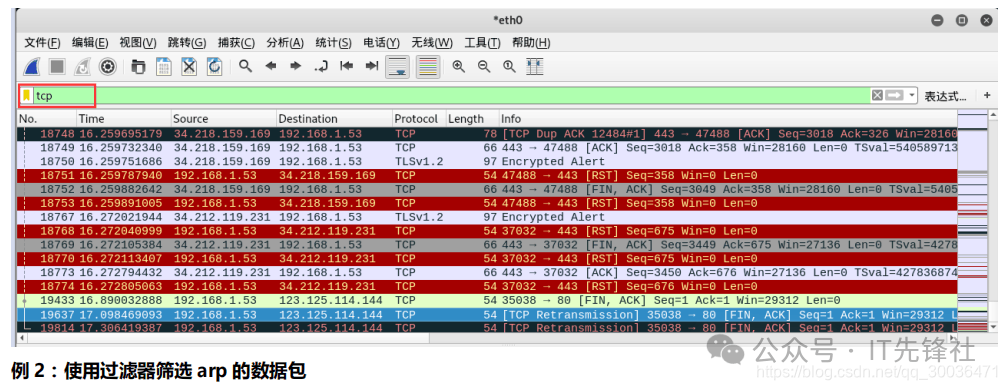Toggle packet colorization rules button
The width and height of the screenshot is (1007, 390).
coord(428,66)
